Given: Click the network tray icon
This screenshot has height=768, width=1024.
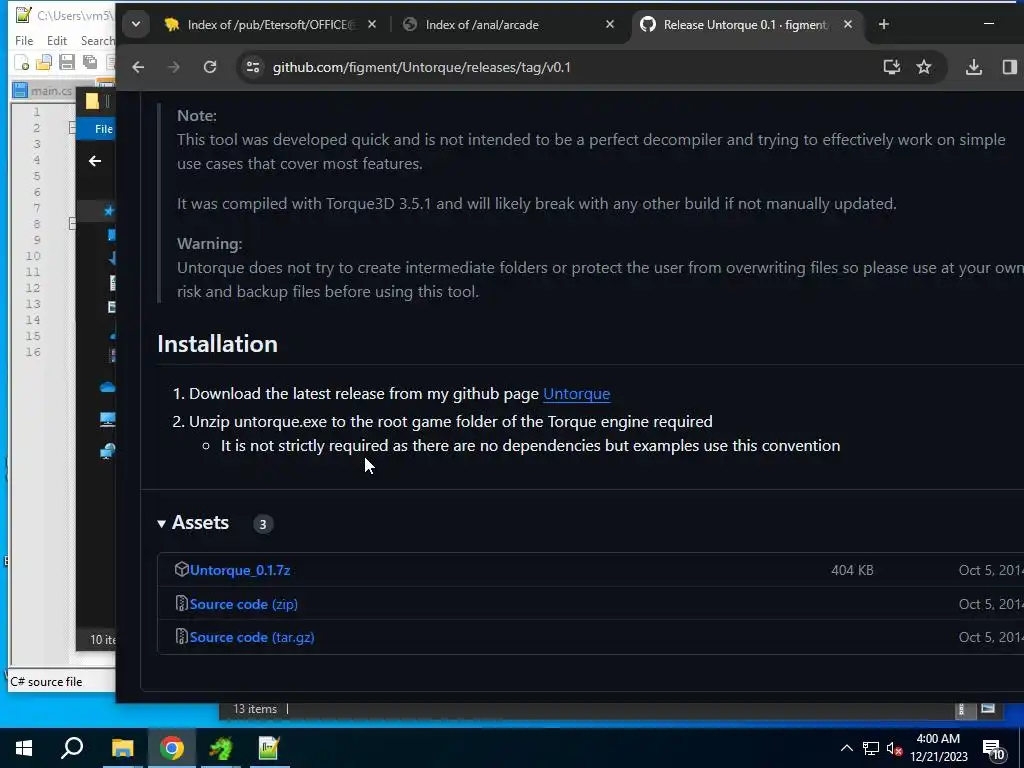Looking at the screenshot, I should tap(871, 748).
